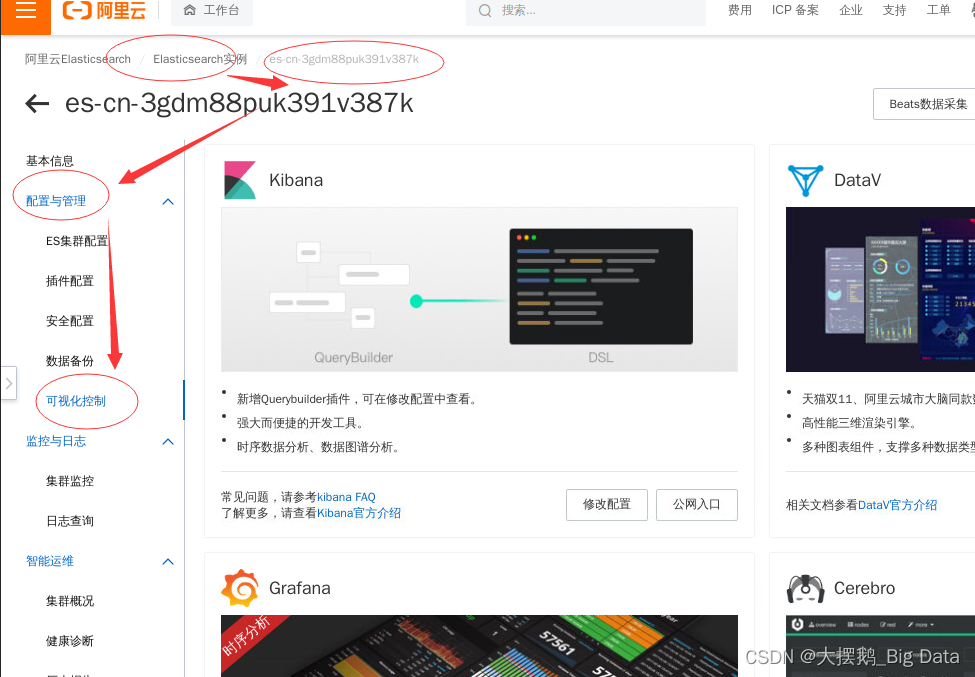
Task: Click the search magnifier icon
Action: (x=485, y=11)
